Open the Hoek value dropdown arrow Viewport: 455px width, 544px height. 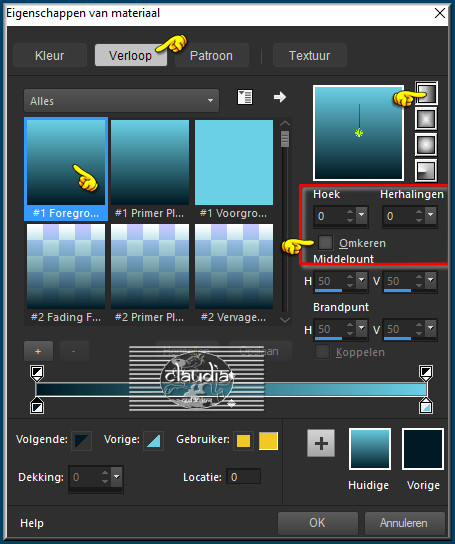point(361,216)
